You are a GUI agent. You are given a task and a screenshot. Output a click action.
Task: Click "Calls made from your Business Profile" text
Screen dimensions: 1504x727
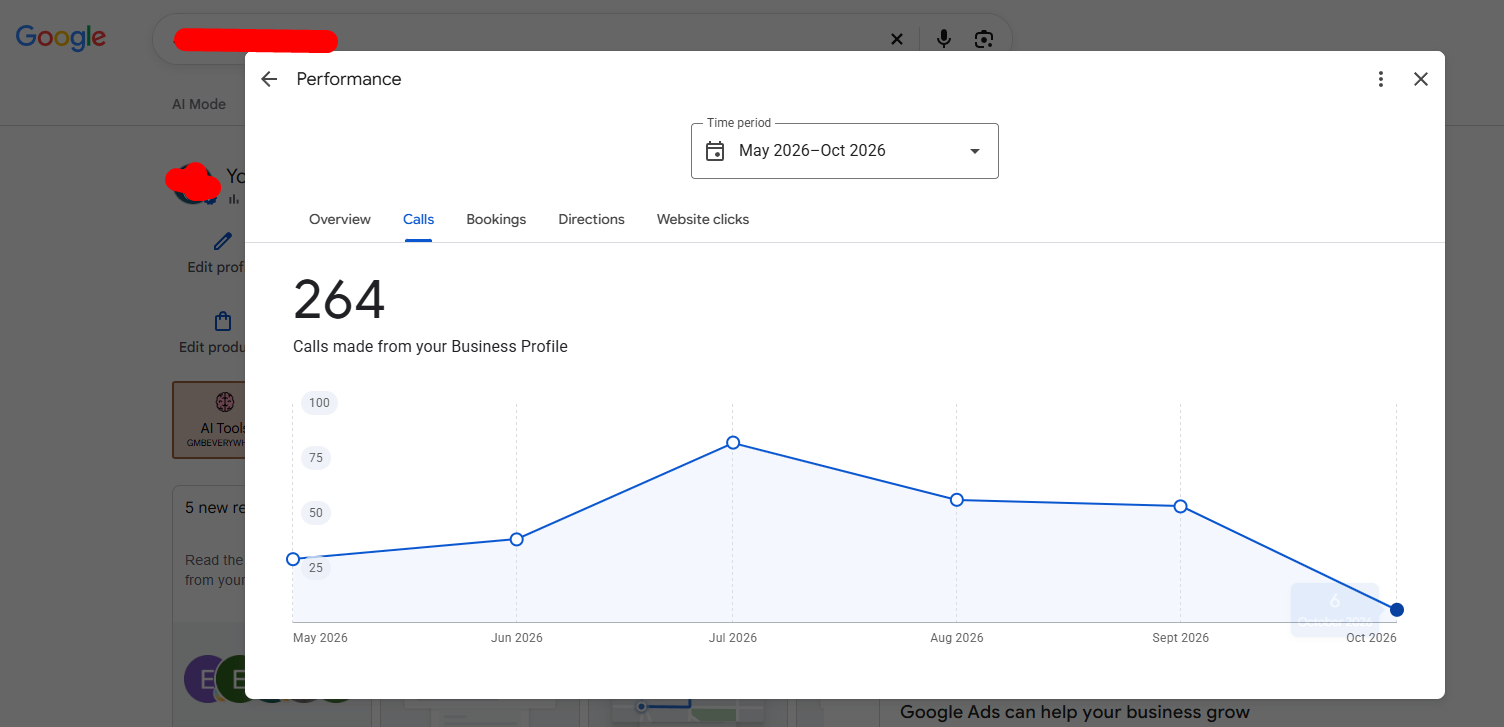click(430, 347)
